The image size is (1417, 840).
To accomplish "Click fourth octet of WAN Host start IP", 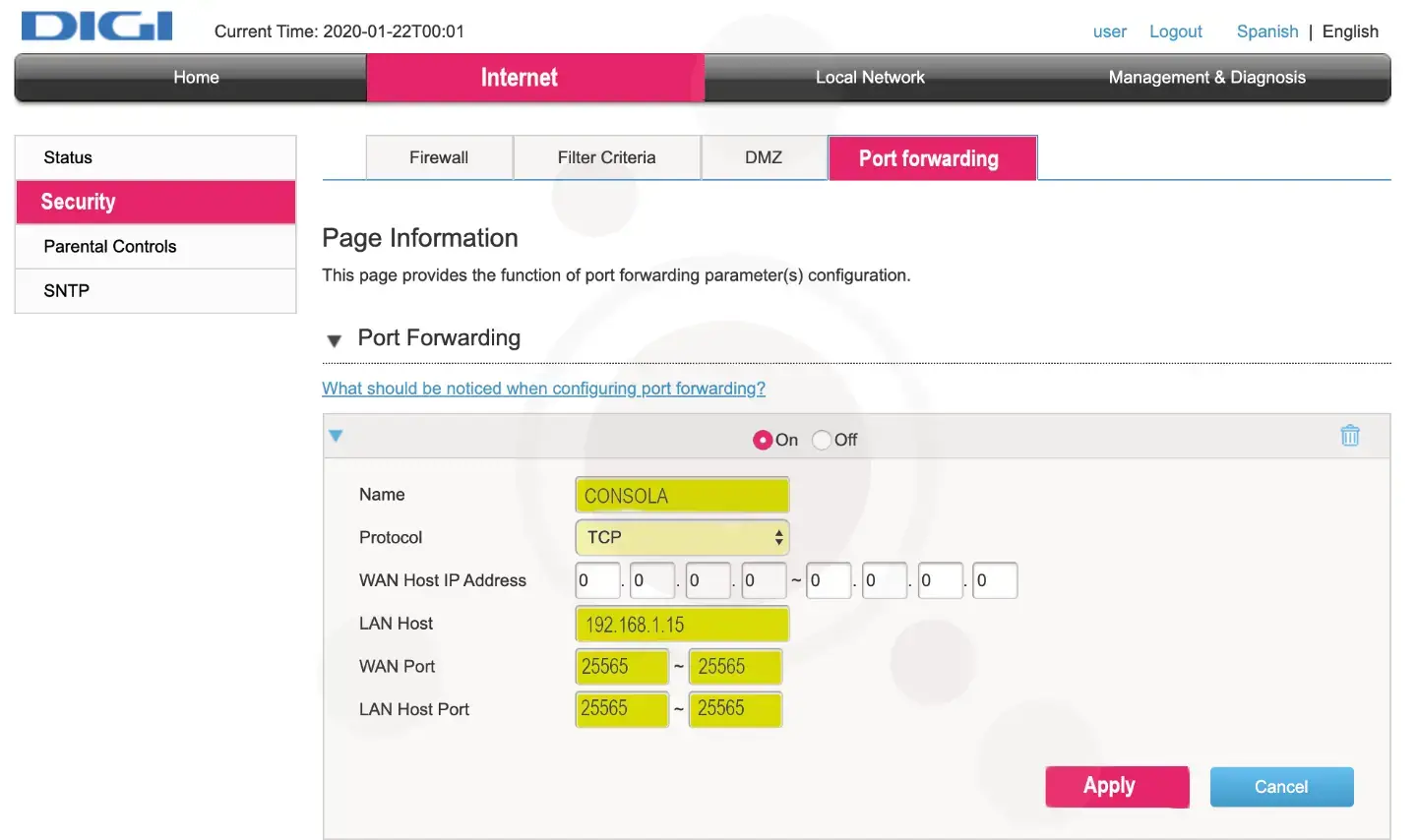I will (x=764, y=580).
